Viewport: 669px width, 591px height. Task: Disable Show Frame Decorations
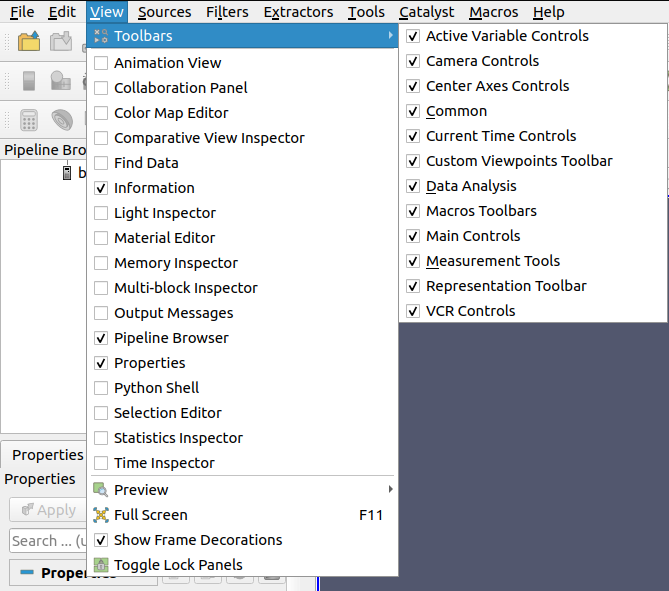(101, 540)
